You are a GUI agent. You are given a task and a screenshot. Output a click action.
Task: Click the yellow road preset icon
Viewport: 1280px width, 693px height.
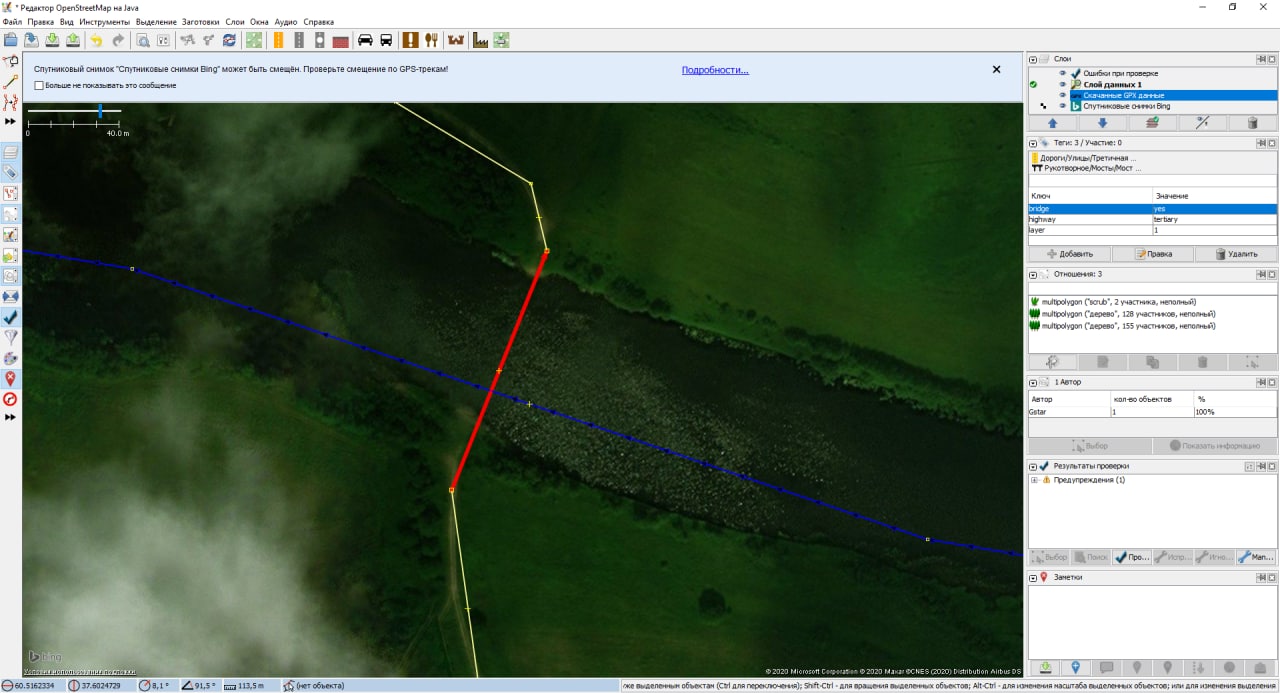click(x=277, y=40)
